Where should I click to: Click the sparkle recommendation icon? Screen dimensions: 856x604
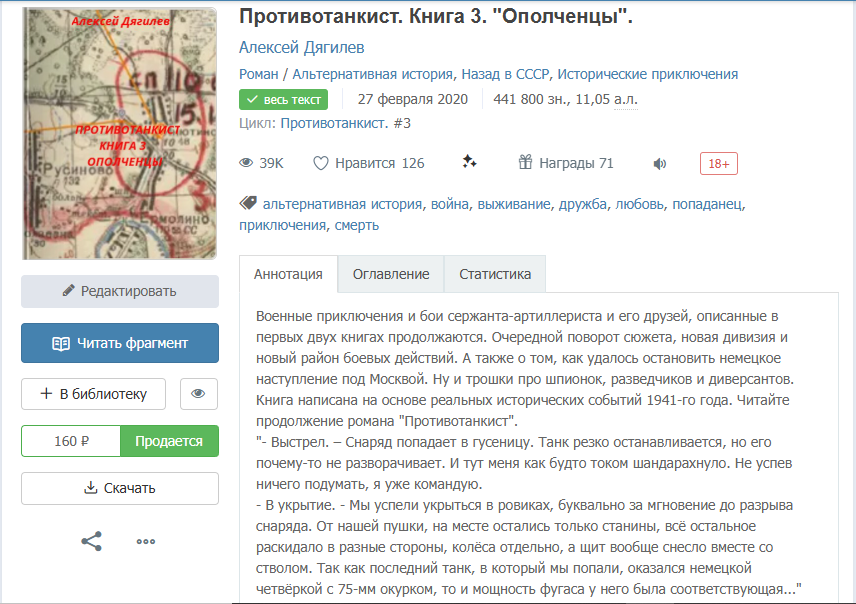[469, 162]
